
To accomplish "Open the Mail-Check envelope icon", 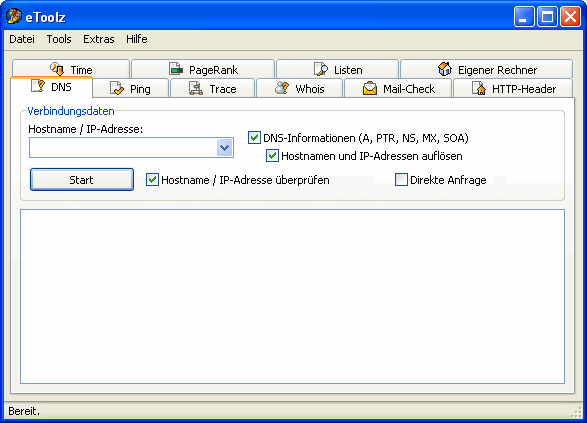I will (x=370, y=88).
